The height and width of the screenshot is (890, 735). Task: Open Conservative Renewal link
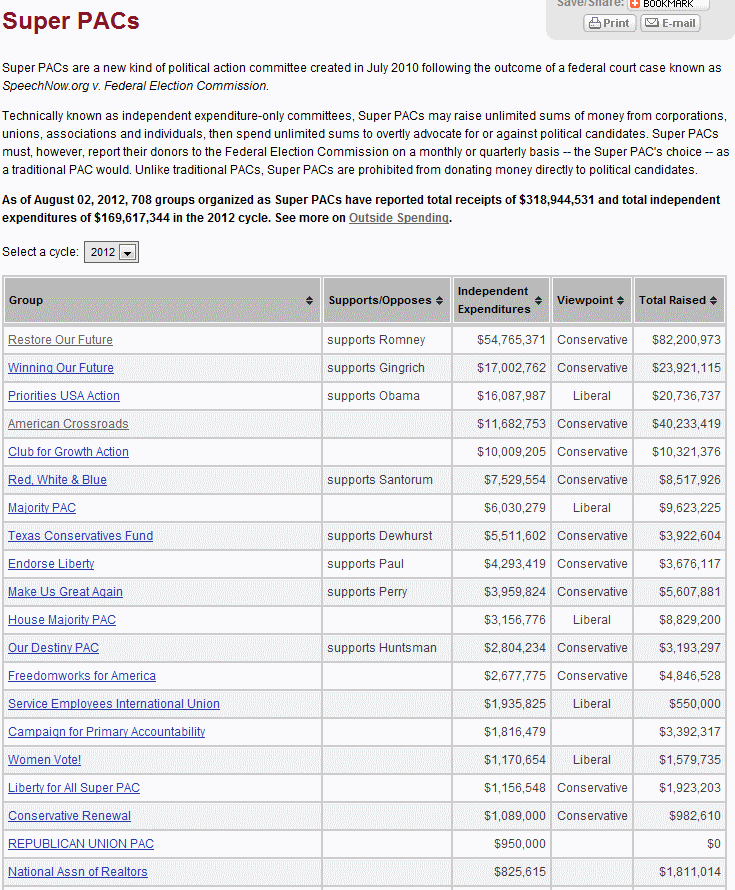[x=69, y=816]
